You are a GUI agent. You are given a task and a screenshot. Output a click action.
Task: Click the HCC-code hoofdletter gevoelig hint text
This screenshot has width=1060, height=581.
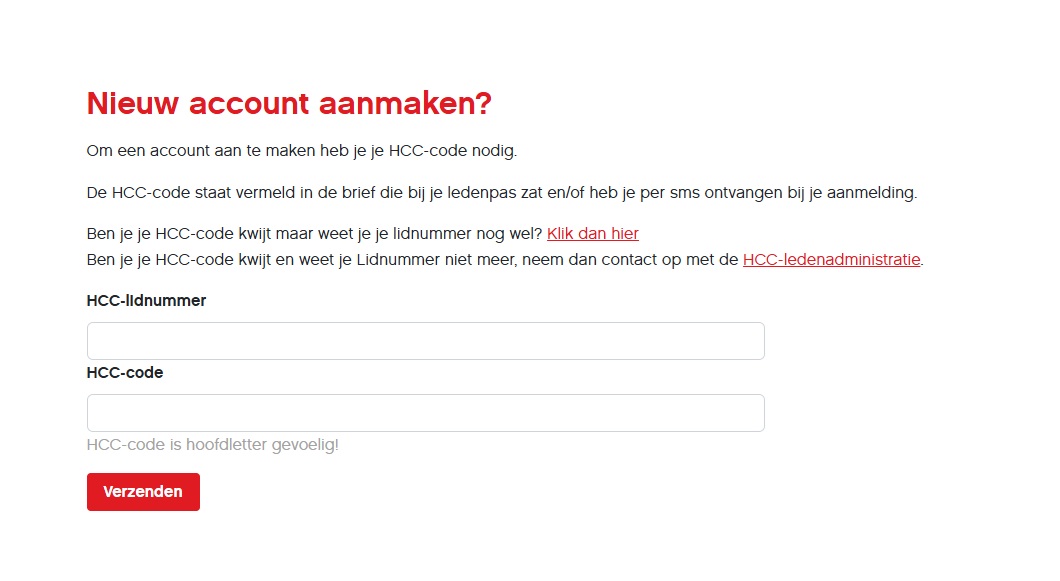pyautogui.click(x=212, y=444)
